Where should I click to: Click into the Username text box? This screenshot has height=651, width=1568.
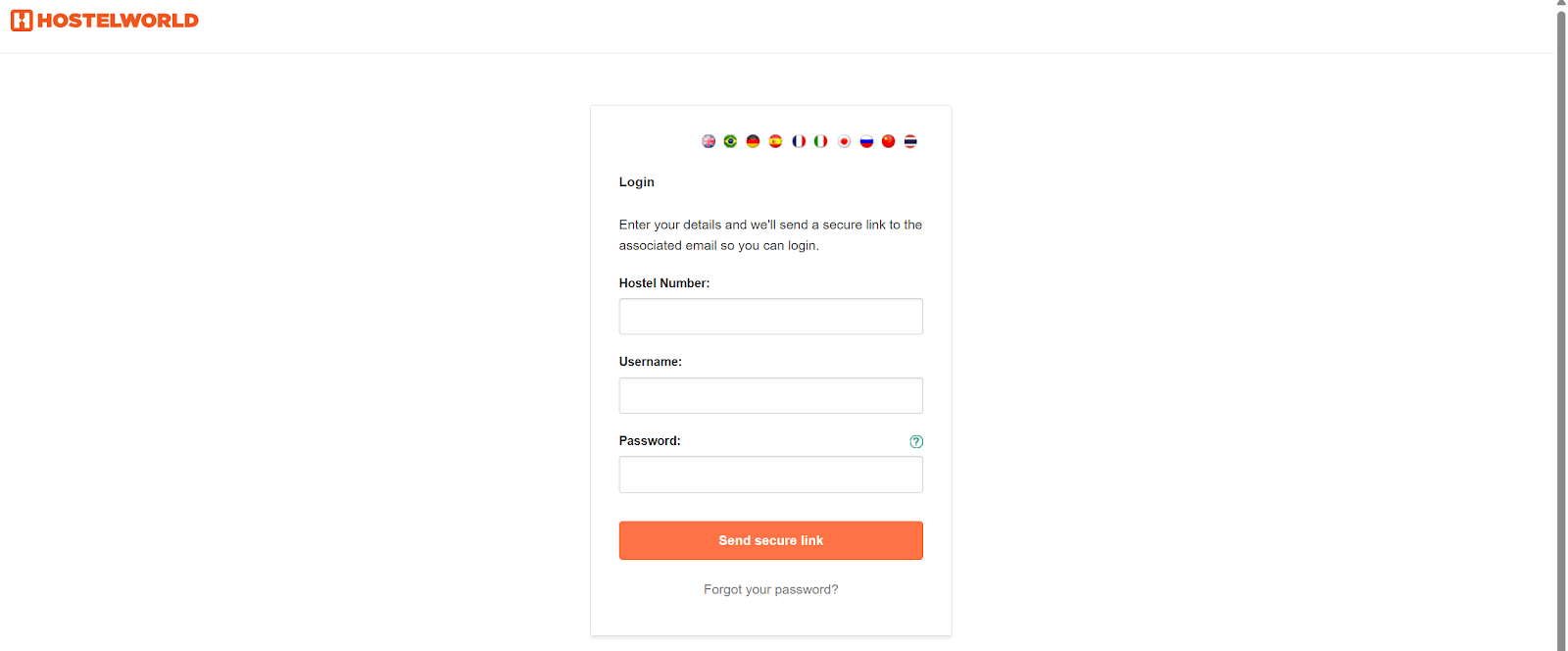click(770, 396)
